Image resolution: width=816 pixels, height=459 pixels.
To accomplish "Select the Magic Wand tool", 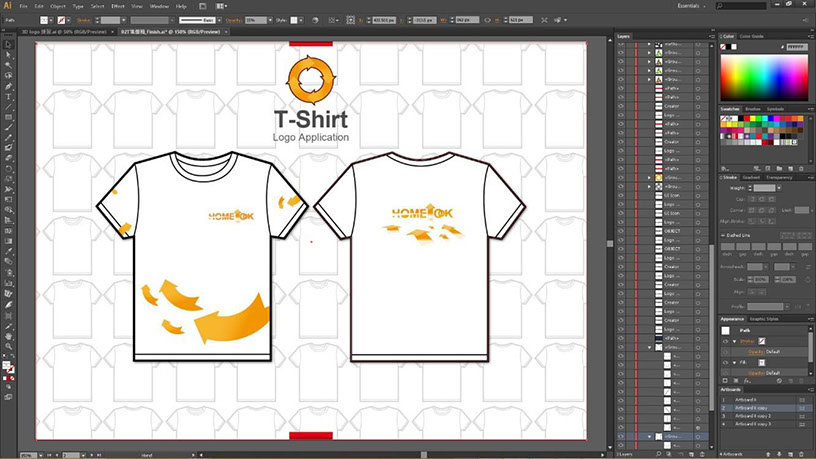I will pos(7,64).
